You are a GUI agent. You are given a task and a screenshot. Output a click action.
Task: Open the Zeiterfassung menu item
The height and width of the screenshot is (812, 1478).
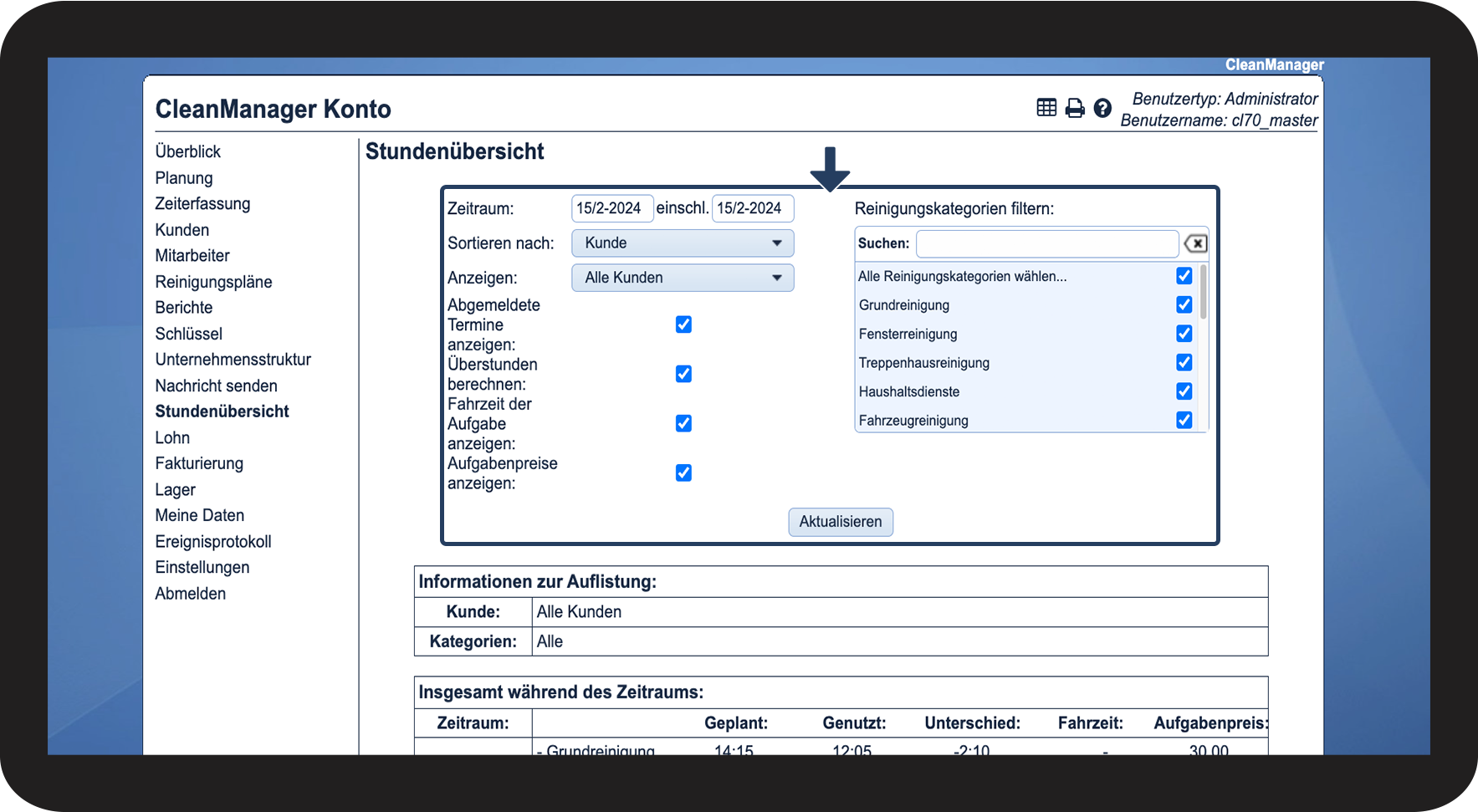click(x=202, y=204)
